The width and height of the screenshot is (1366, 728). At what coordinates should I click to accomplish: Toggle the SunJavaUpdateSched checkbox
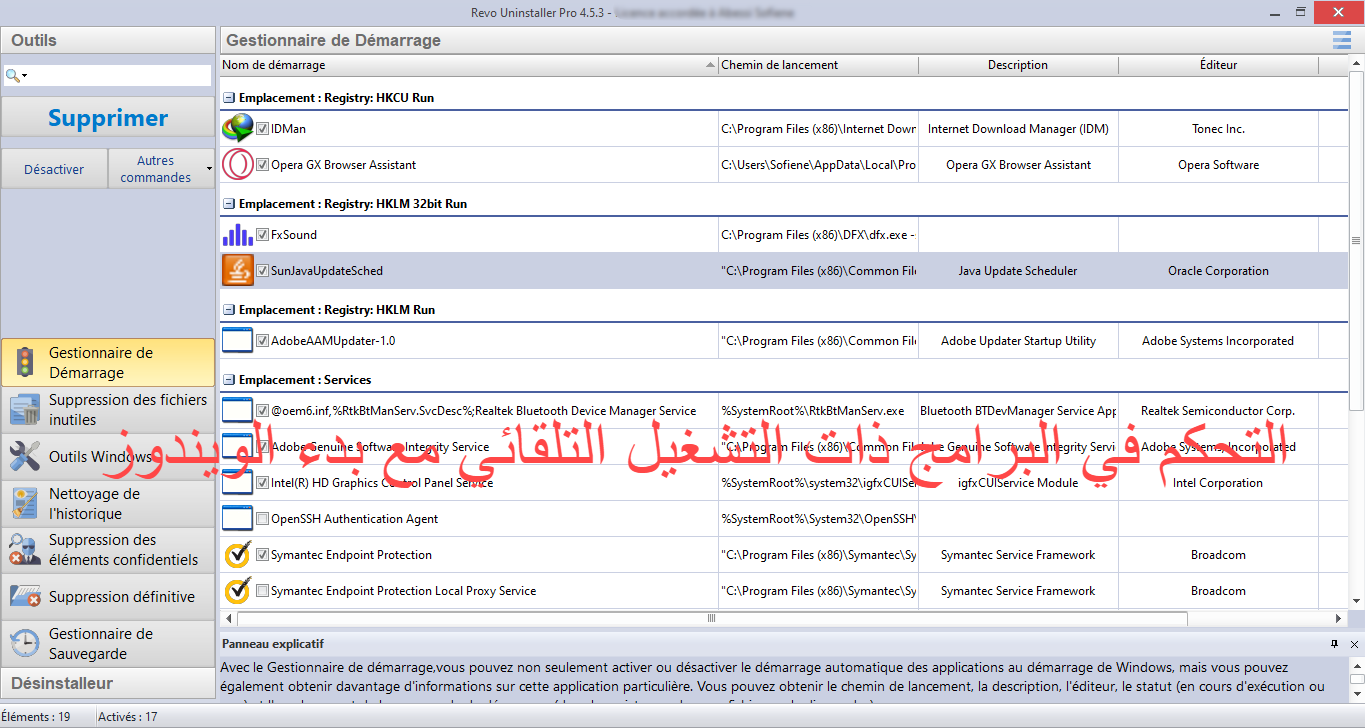coord(262,270)
